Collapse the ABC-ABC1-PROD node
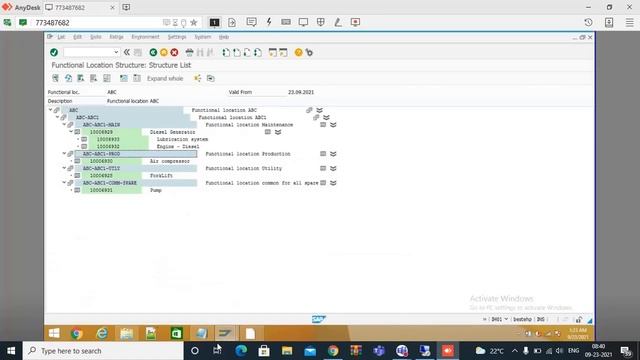Screen dimensions: 640x360 tap(64, 154)
